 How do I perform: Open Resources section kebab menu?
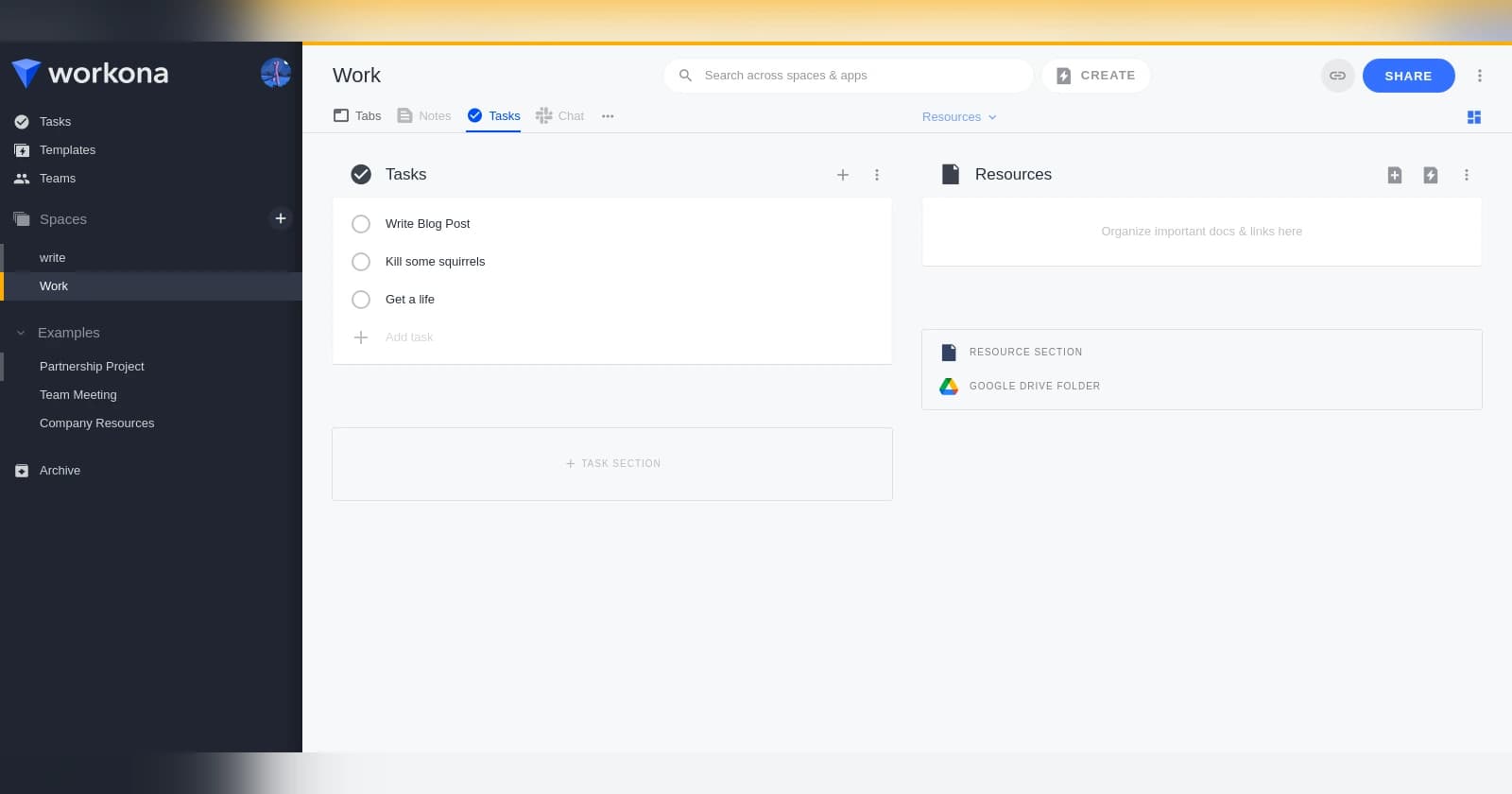click(x=1467, y=175)
